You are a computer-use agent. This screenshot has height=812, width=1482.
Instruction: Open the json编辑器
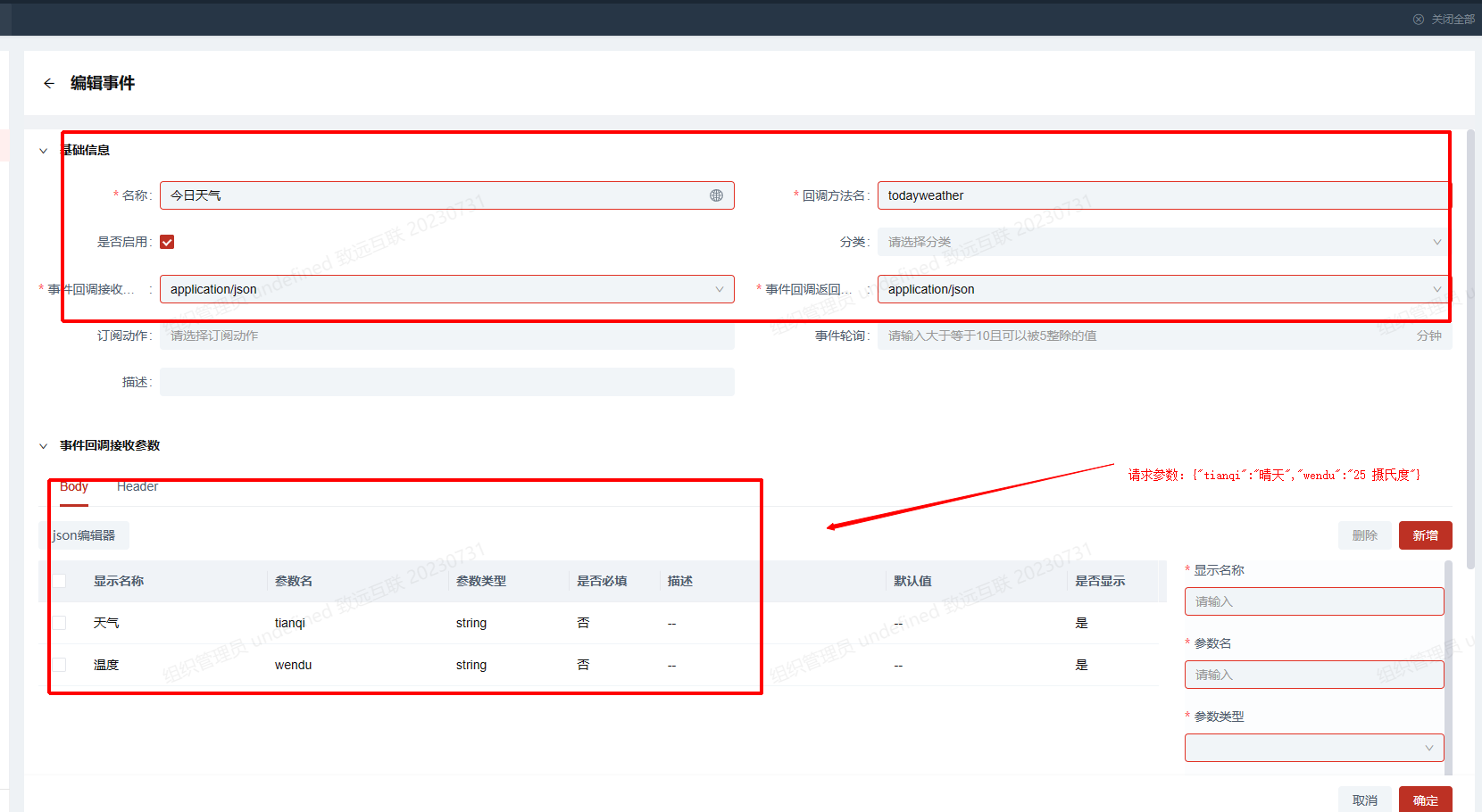pyautogui.click(x=85, y=535)
